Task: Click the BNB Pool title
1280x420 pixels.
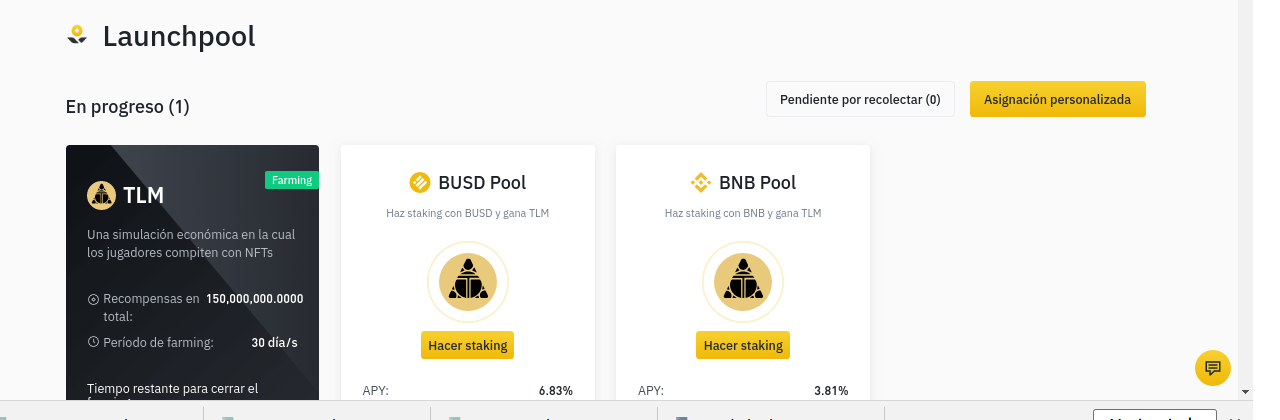Action: point(758,182)
